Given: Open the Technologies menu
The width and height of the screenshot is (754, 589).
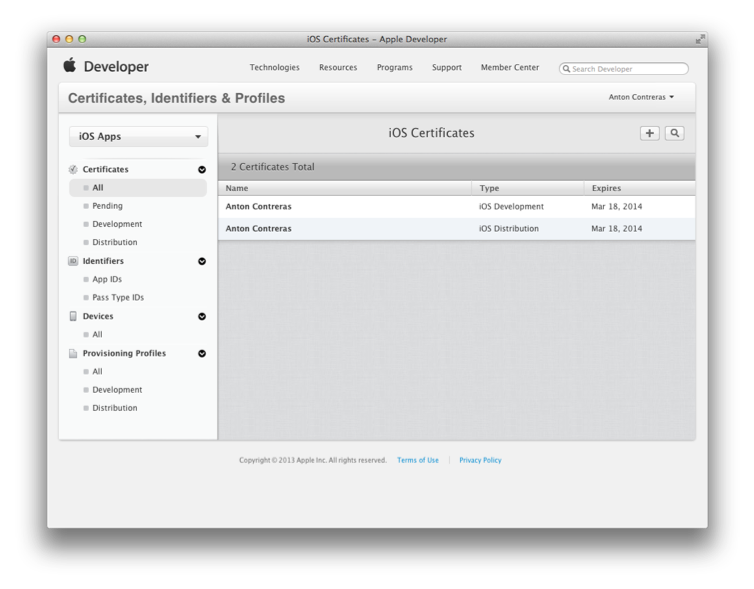Looking at the screenshot, I should click(274, 68).
